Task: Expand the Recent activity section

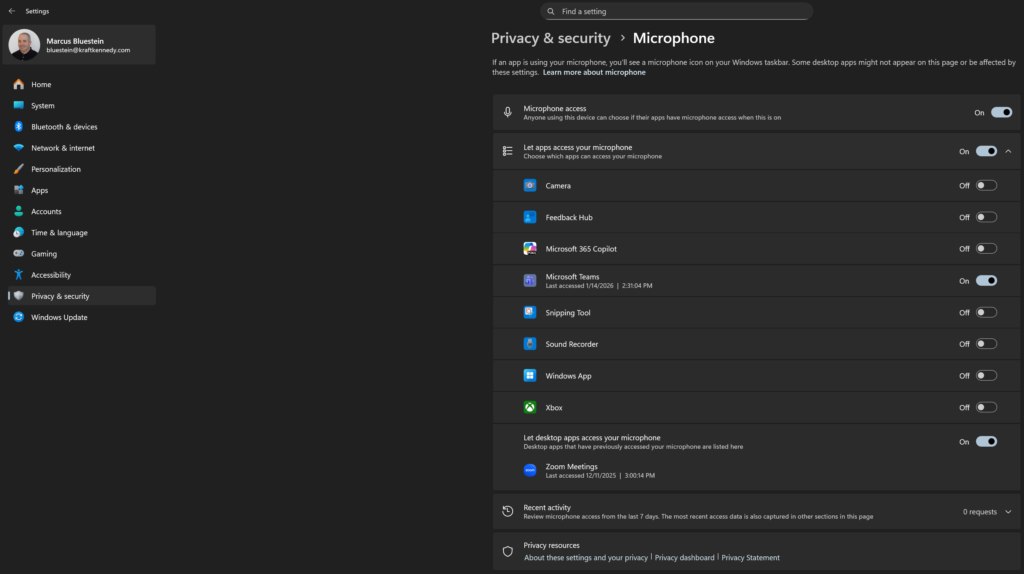Action: [1008, 512]
